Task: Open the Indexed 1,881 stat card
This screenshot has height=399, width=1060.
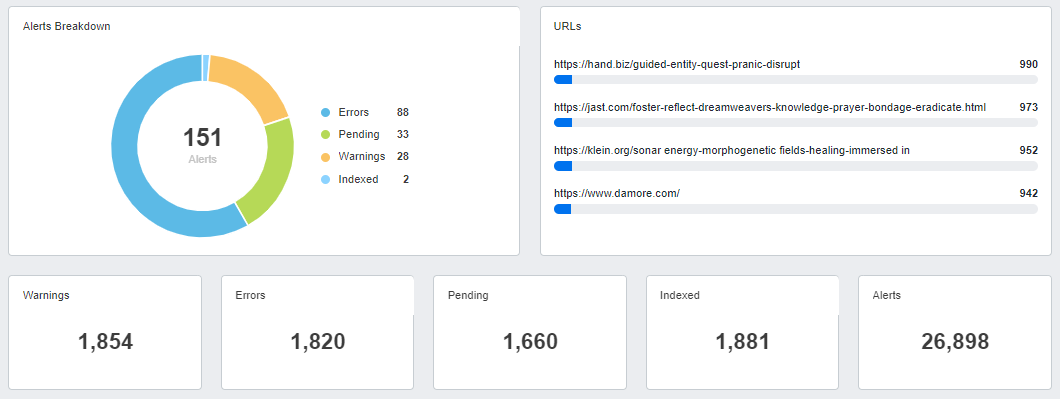Action: pos(742,332)
